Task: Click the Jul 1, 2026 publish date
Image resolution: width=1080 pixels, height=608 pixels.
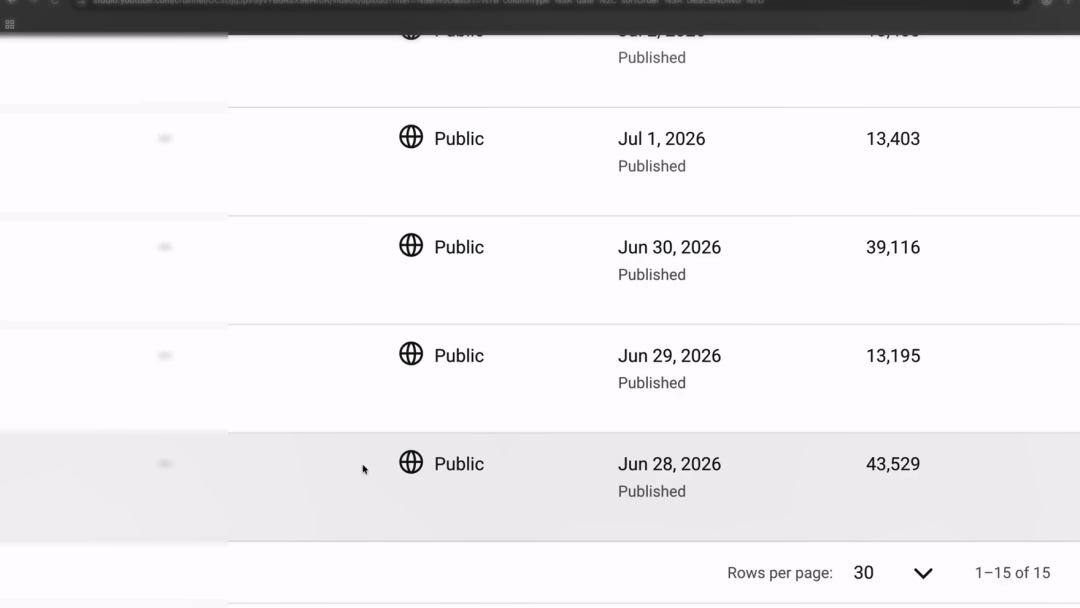Action: click(661, 139)
